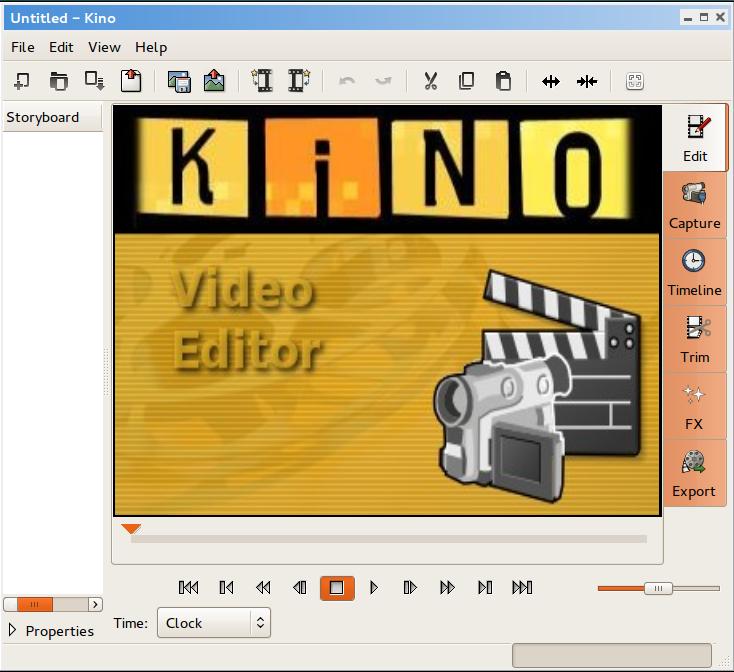Screen dimensions: 734x672
Task: Click the Undo arrow icon
Action: click(347, 81)
